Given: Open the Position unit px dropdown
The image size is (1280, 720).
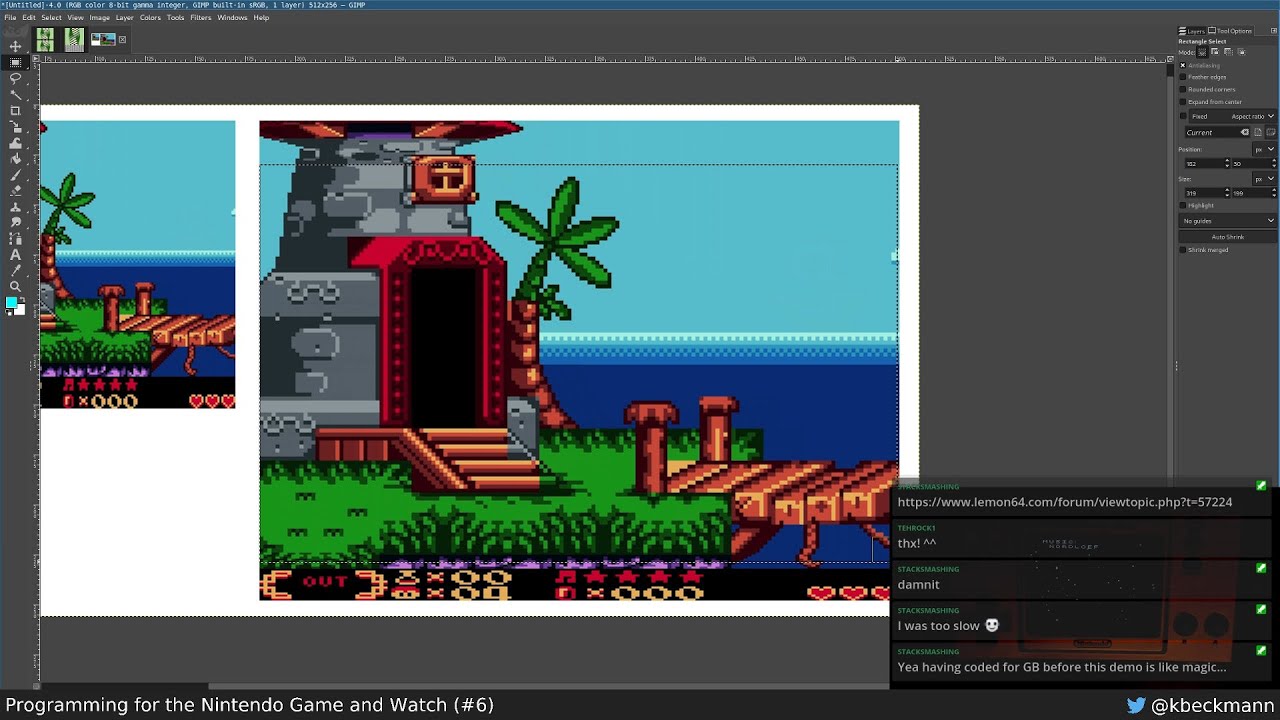Looking at the screenshot, I should click(1265, 149).
